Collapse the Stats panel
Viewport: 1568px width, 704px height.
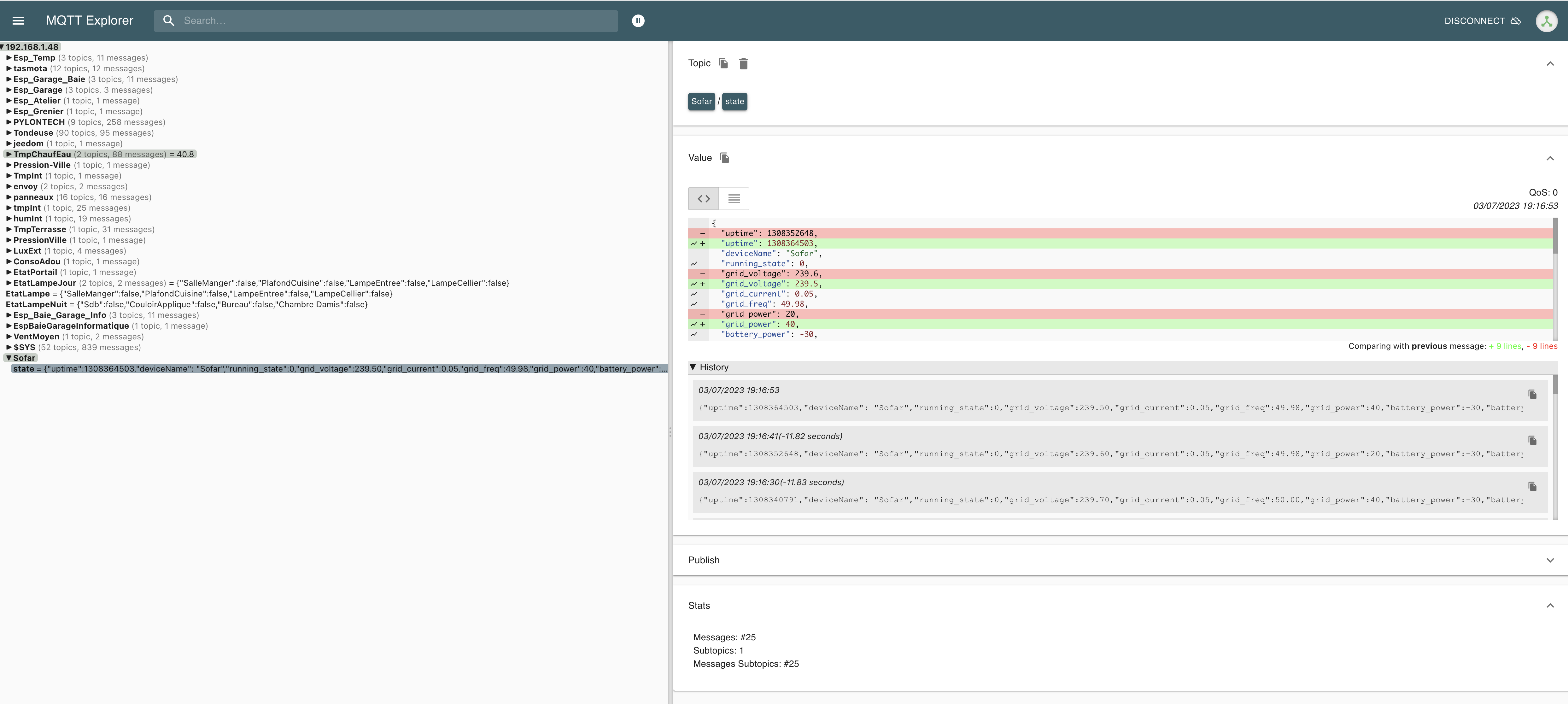pyautogui.click(x=1550, y=606)
